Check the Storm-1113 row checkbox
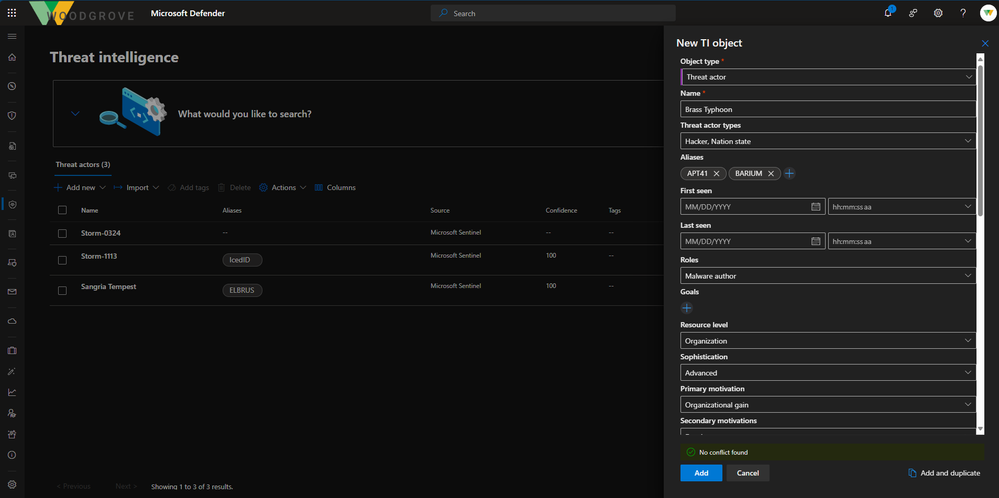Image resolution: width=999 pixels, height=498 pixels. 62,260
